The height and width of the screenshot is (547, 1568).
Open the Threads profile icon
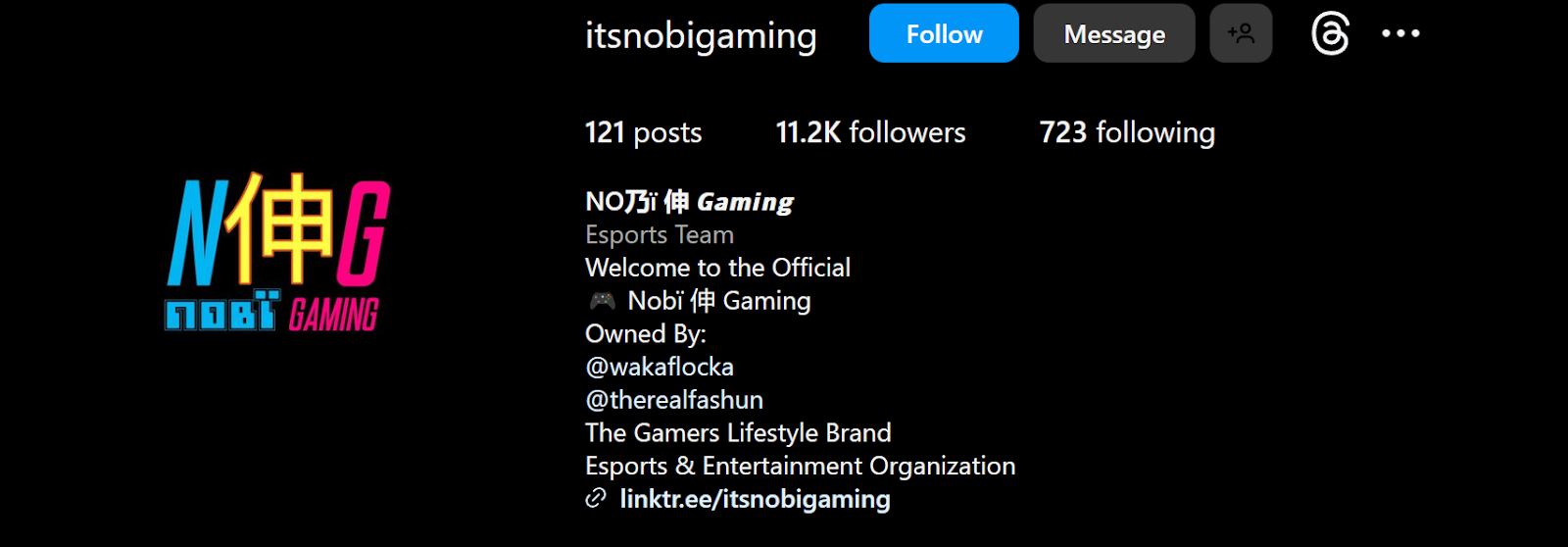click(x=1330, y=34)
